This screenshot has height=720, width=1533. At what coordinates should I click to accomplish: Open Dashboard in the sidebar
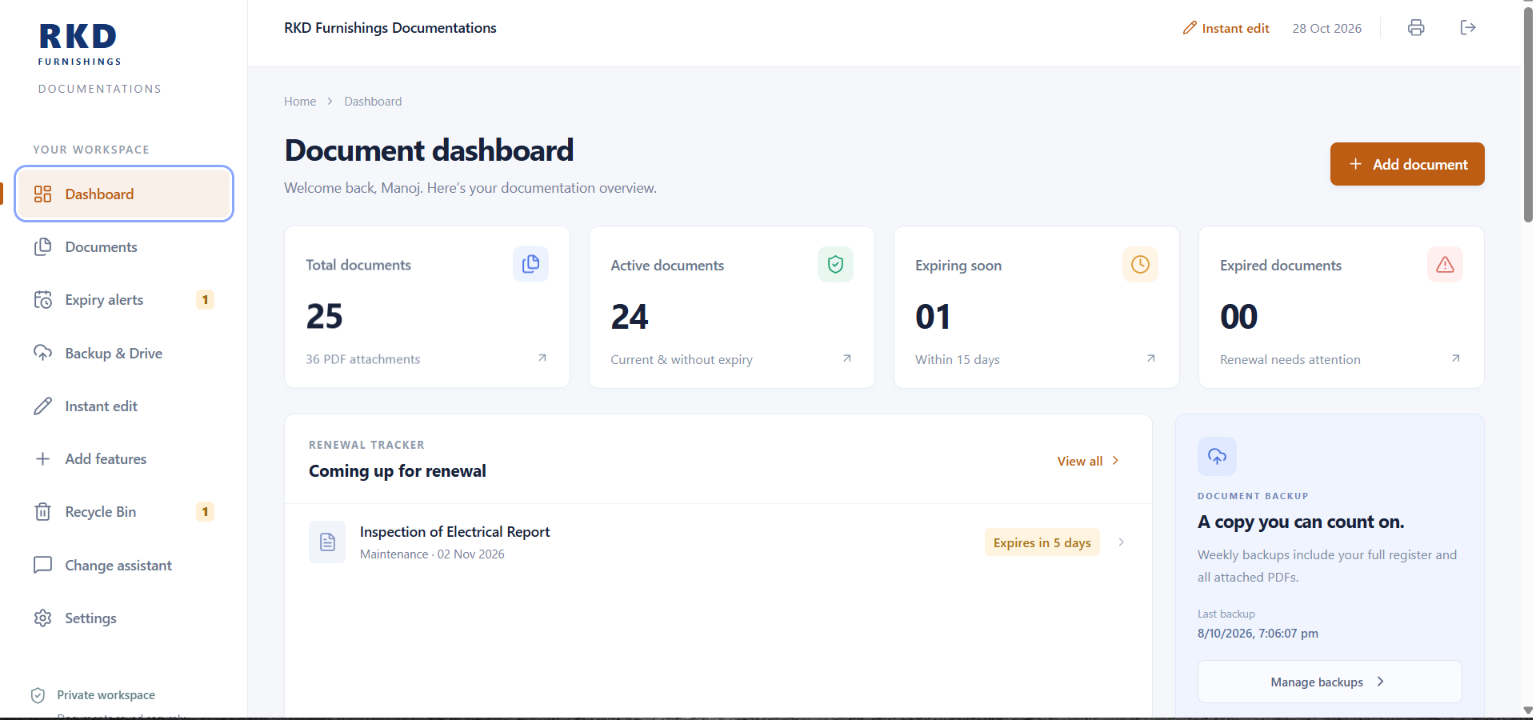[124, 194]
